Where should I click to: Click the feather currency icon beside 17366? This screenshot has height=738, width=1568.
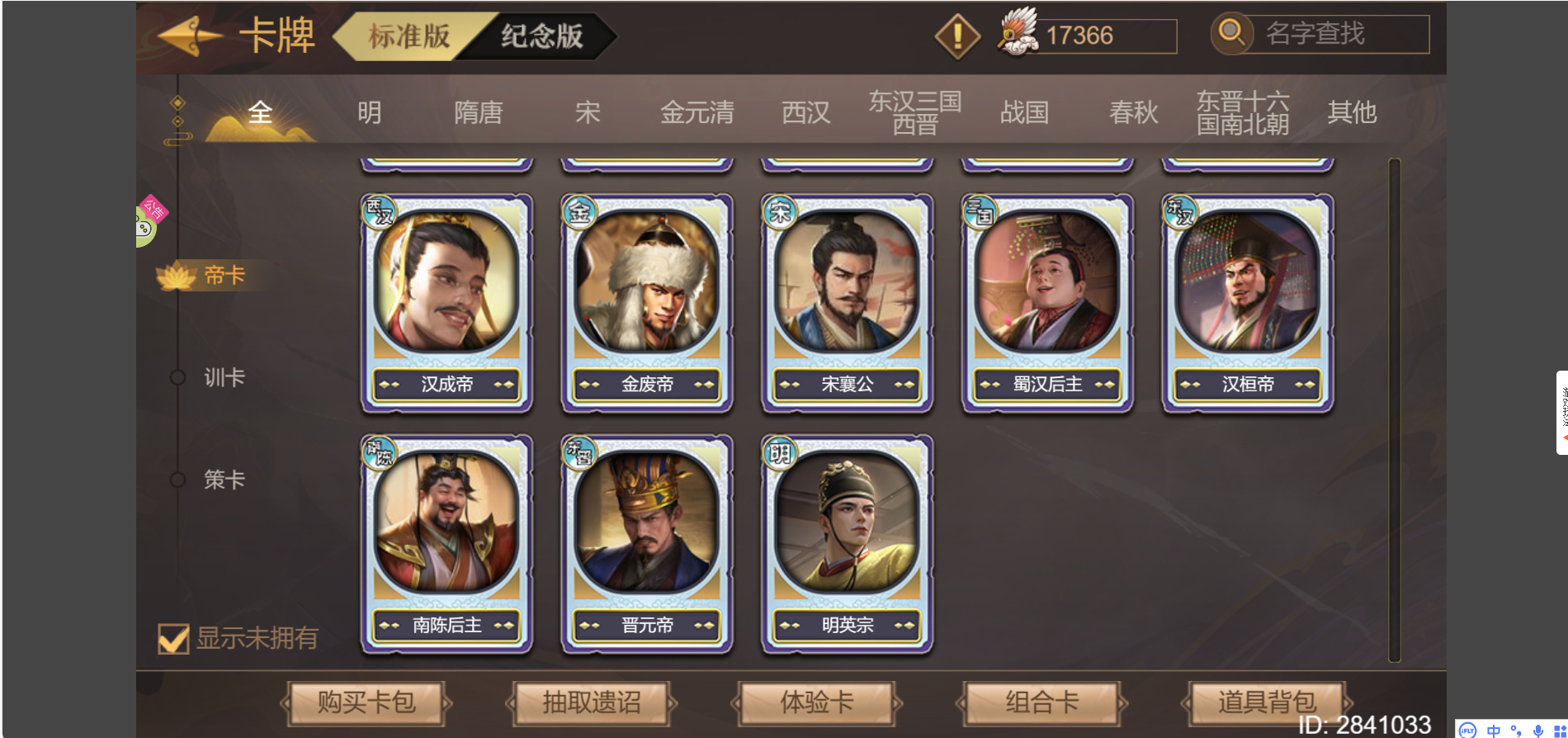(1018, 31)
